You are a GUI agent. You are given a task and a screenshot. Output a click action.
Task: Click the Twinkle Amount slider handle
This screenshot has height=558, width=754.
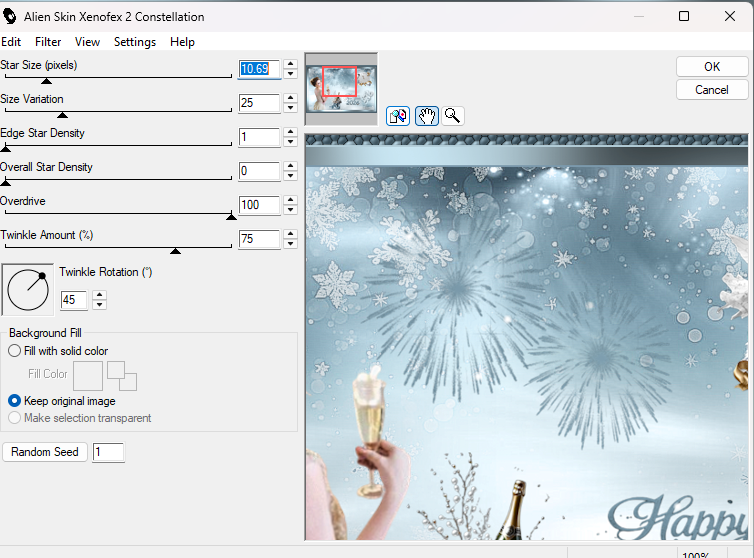[176, 251]
